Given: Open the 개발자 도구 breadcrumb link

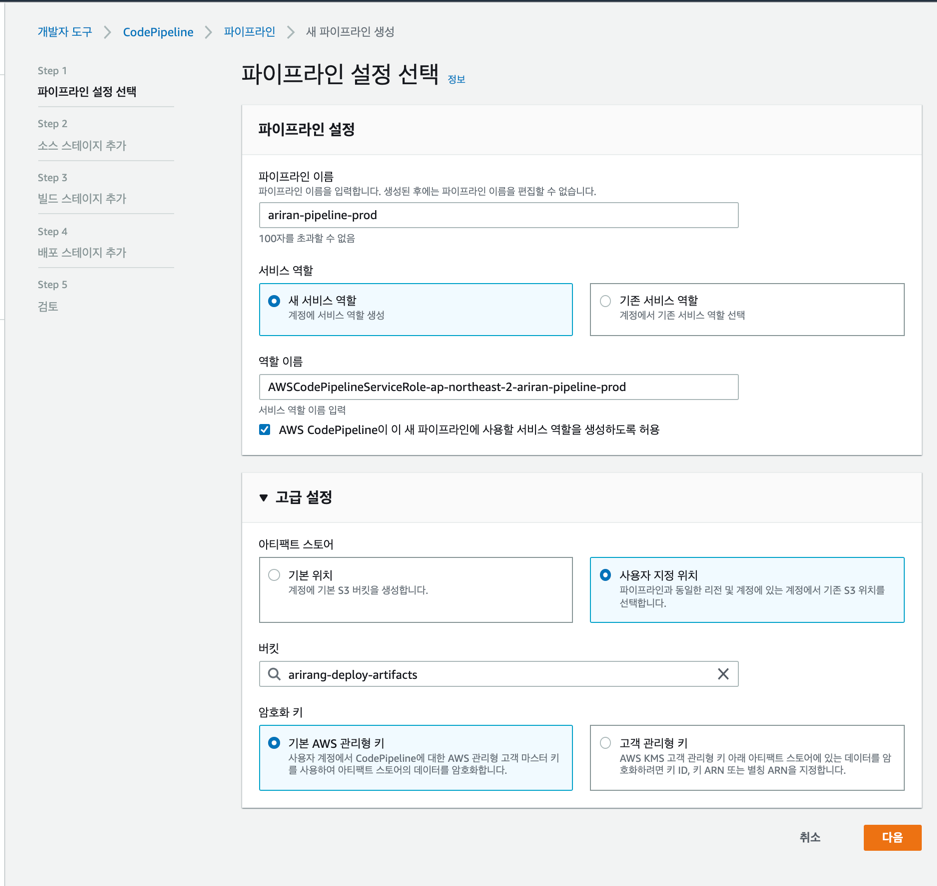Looking at the screenshot, I should [65, 32].
